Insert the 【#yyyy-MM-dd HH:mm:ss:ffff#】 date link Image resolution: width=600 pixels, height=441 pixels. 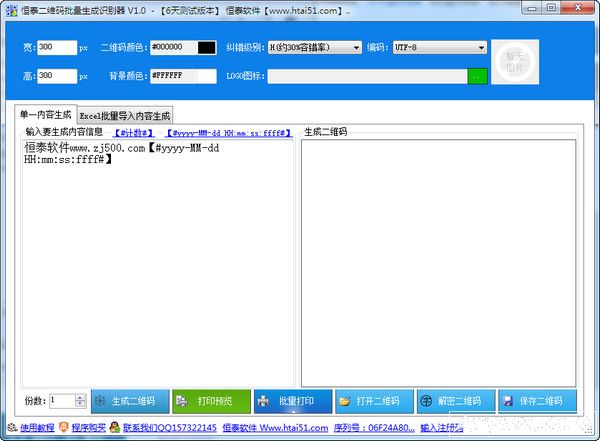pos(229,133)
